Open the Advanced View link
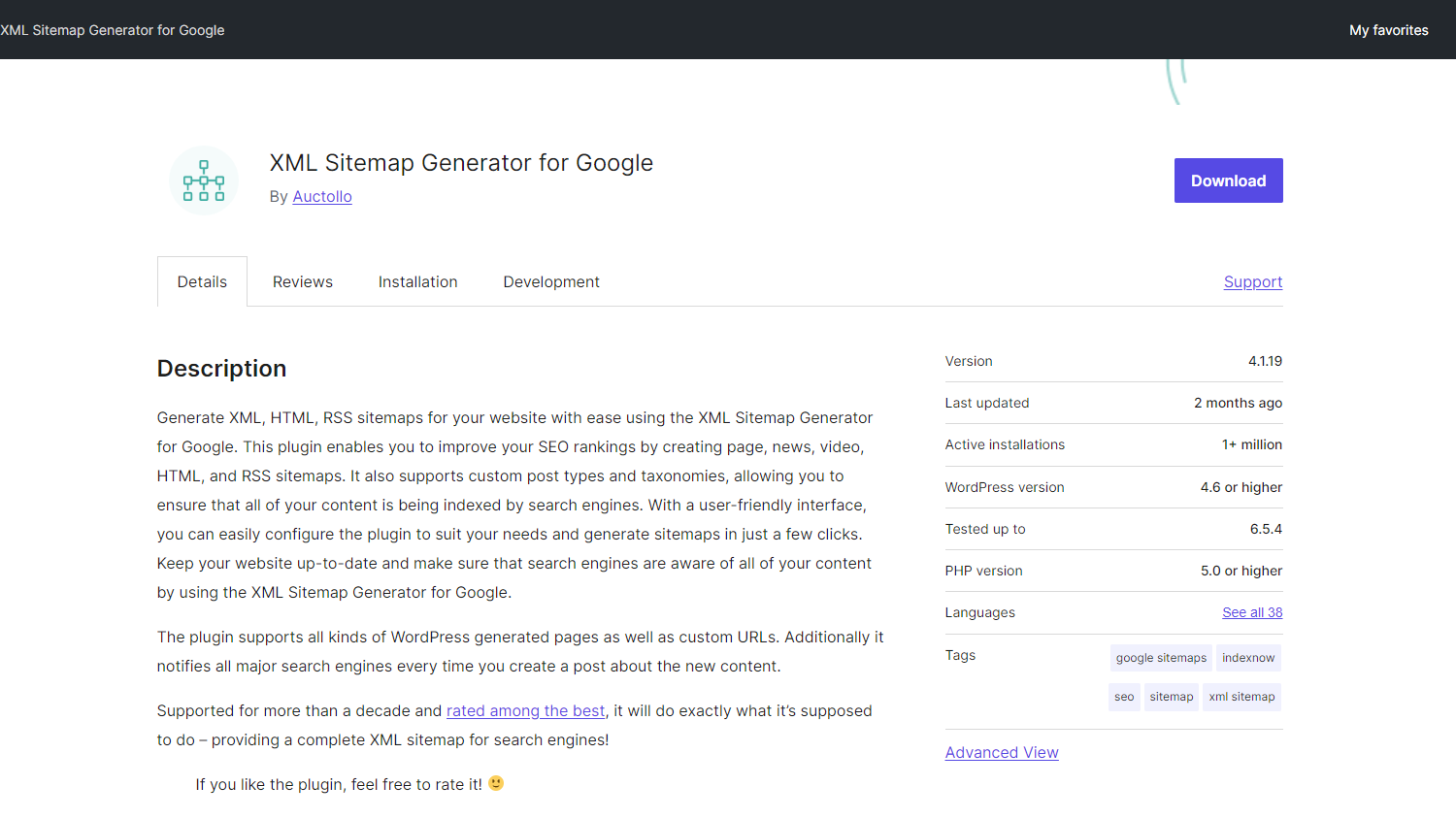 pos(1002,752)
